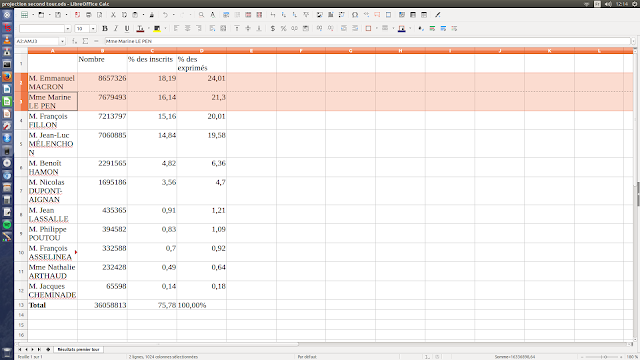
Task: Open the font size dropdown
Action: [x=93, y=29]
